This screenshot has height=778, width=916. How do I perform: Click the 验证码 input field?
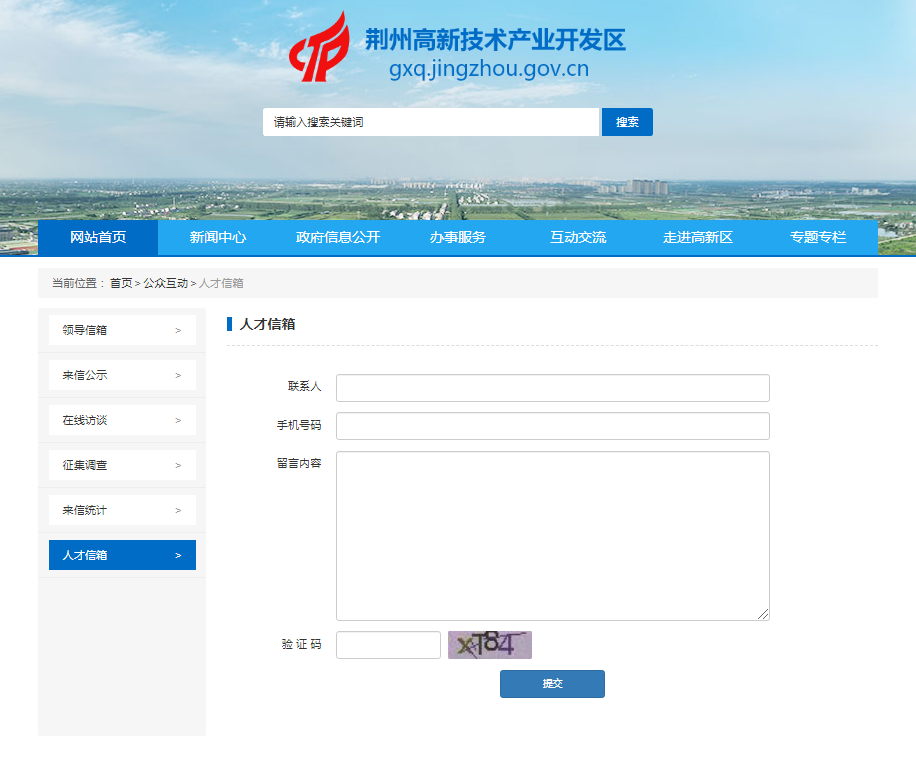click(388, 645)
